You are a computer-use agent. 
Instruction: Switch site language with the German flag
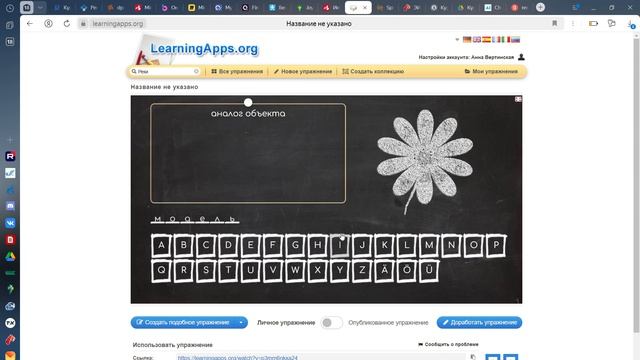click(467, 40)
